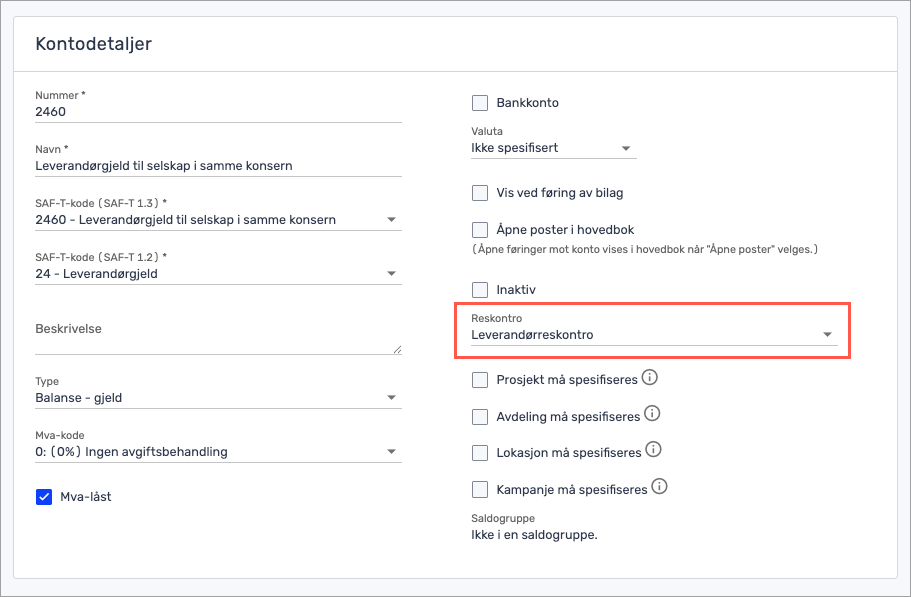The height and width of the screenshot is (597, 911).
Task: Click info icon beside Lokasjon må spesifiseres
Action: point(654,451)
